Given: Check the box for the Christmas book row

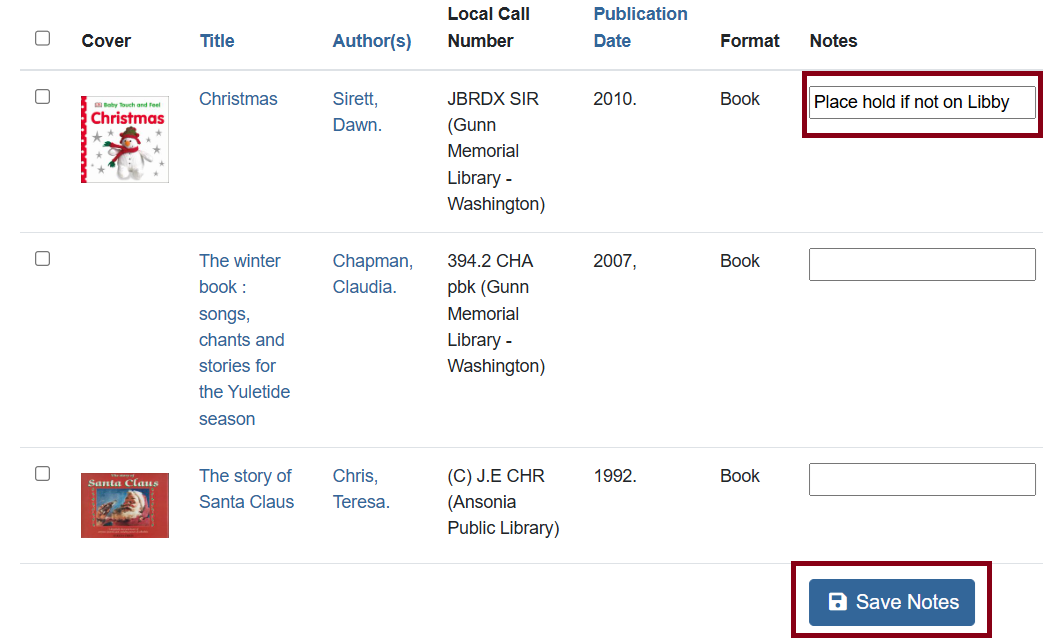Looking at the screenshot, I should tap(42, 97).
